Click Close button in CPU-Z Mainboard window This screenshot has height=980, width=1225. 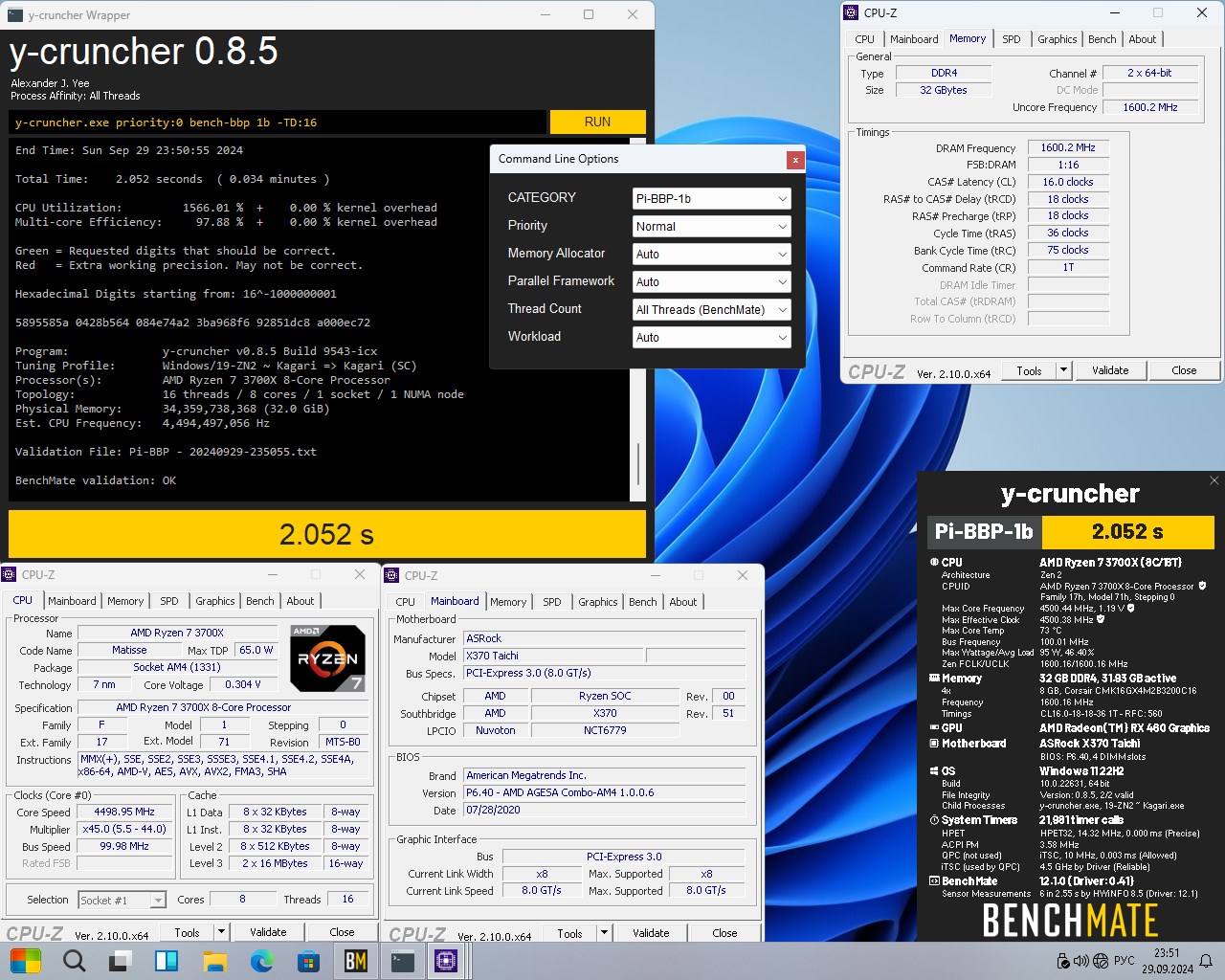click(724, 934)
